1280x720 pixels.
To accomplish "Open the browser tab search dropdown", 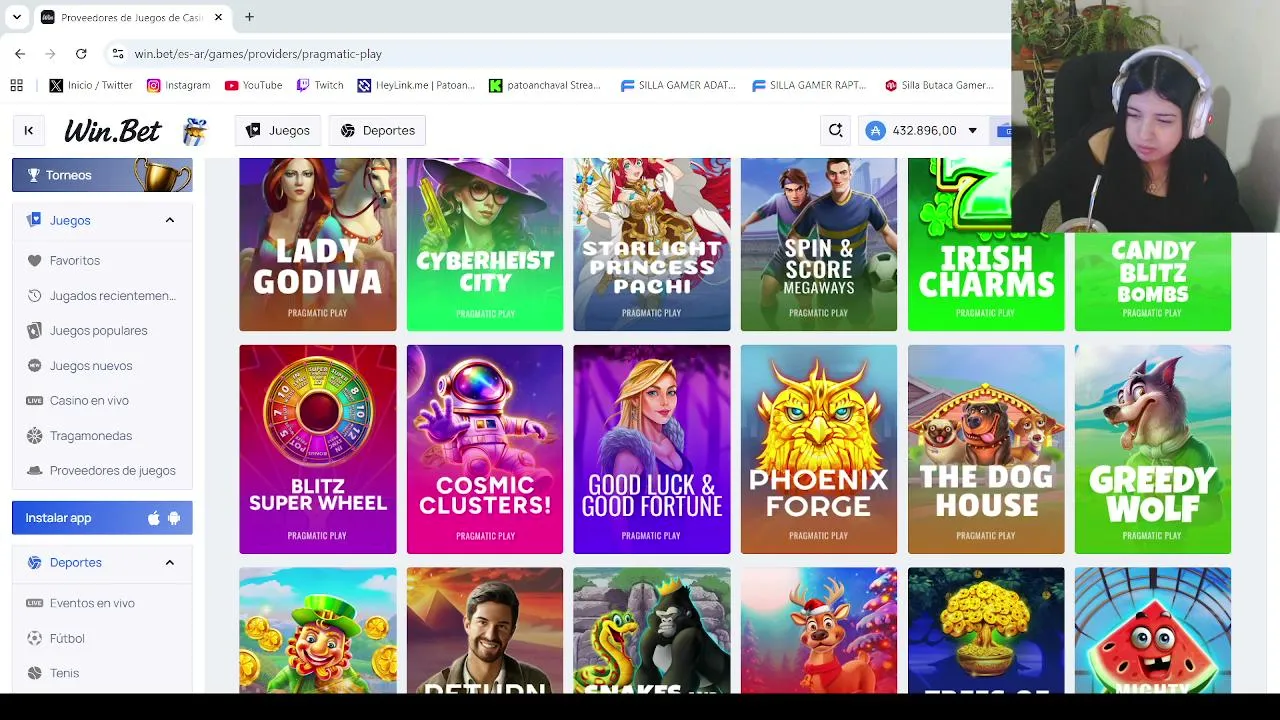I will tap(17, 17).
